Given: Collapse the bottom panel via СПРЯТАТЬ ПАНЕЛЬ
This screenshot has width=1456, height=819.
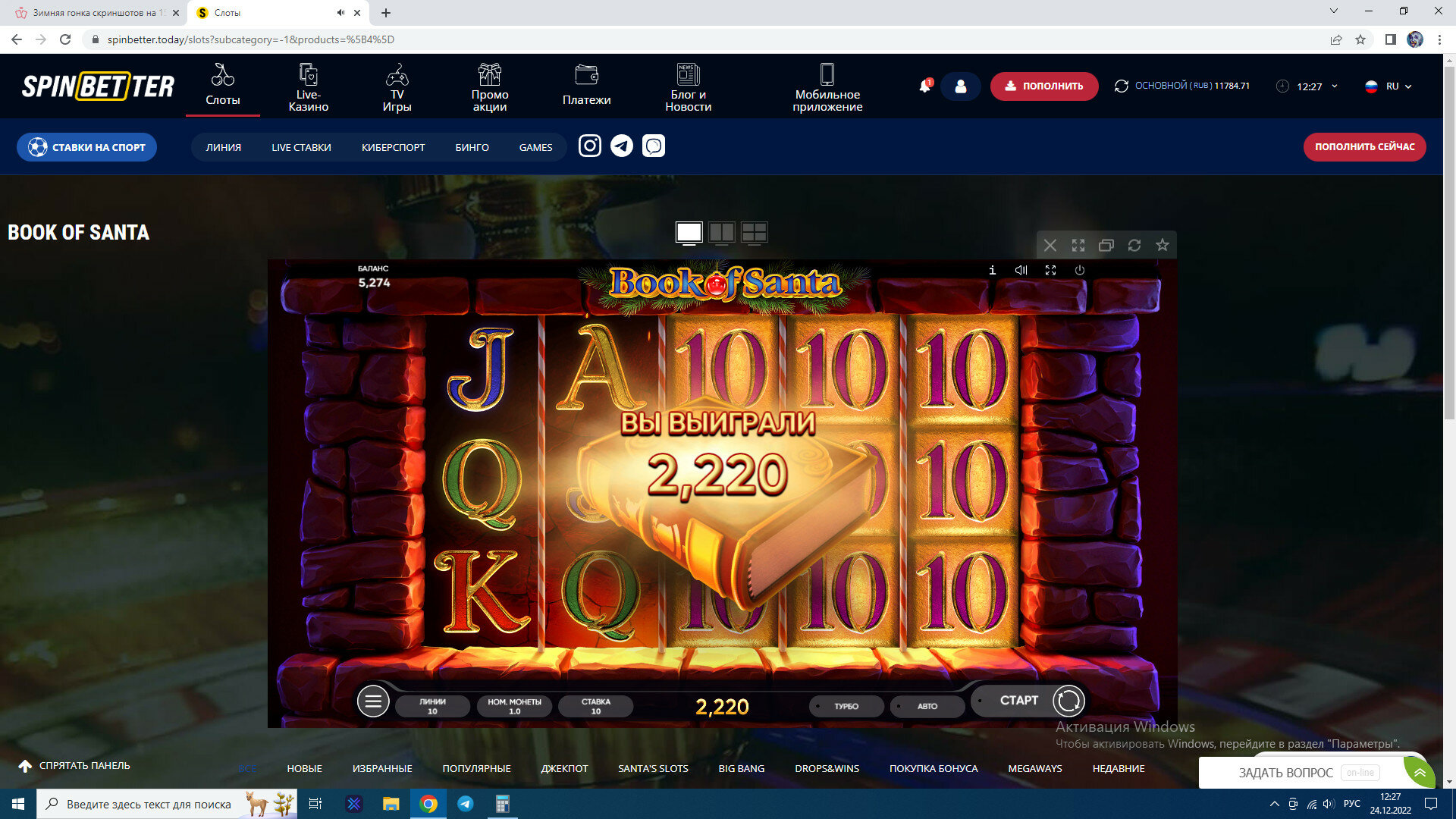Looking at the screenshot, I should click(74, 766).
